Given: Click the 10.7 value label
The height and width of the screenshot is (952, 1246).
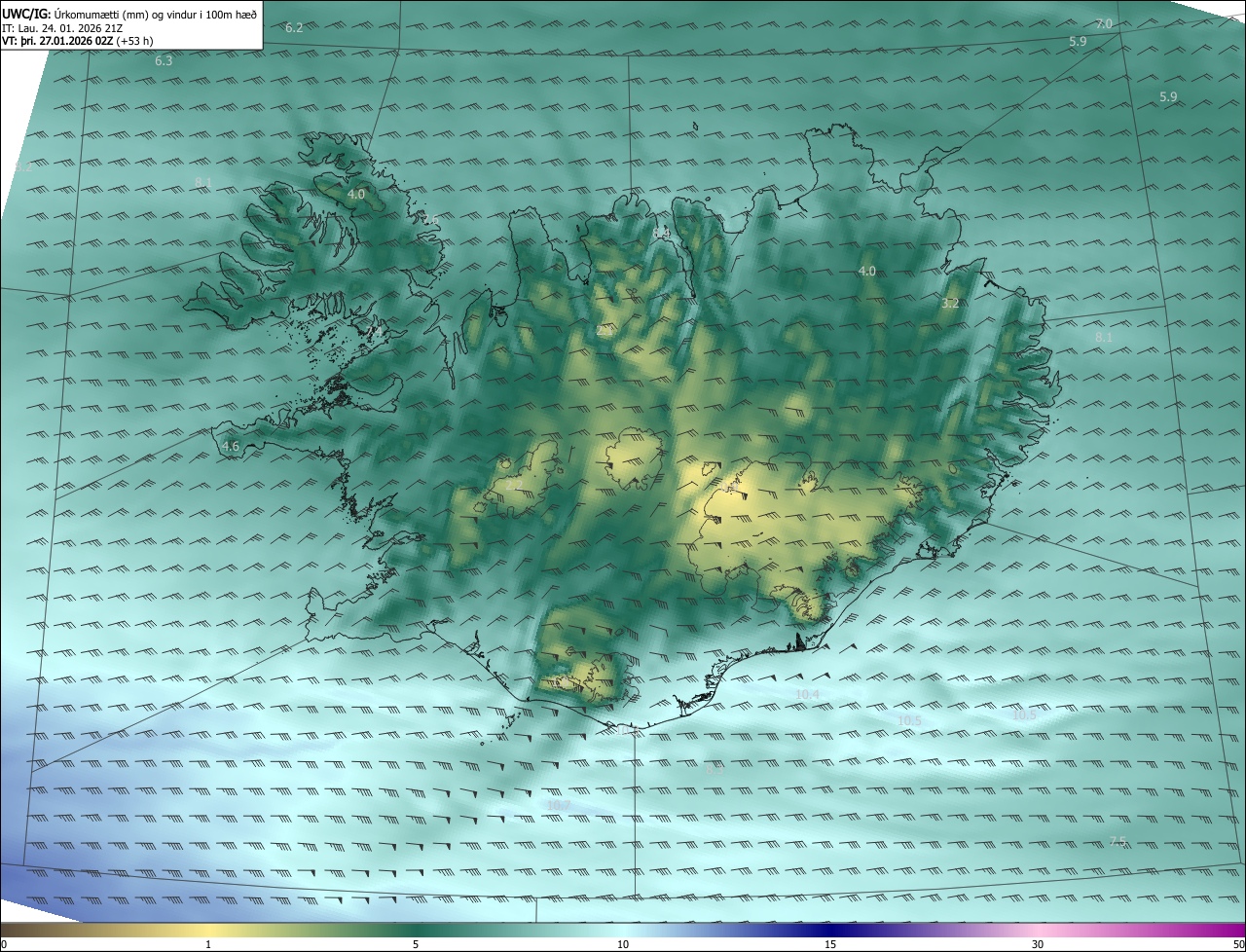Looking at the screenshot, I should point(558,805).
